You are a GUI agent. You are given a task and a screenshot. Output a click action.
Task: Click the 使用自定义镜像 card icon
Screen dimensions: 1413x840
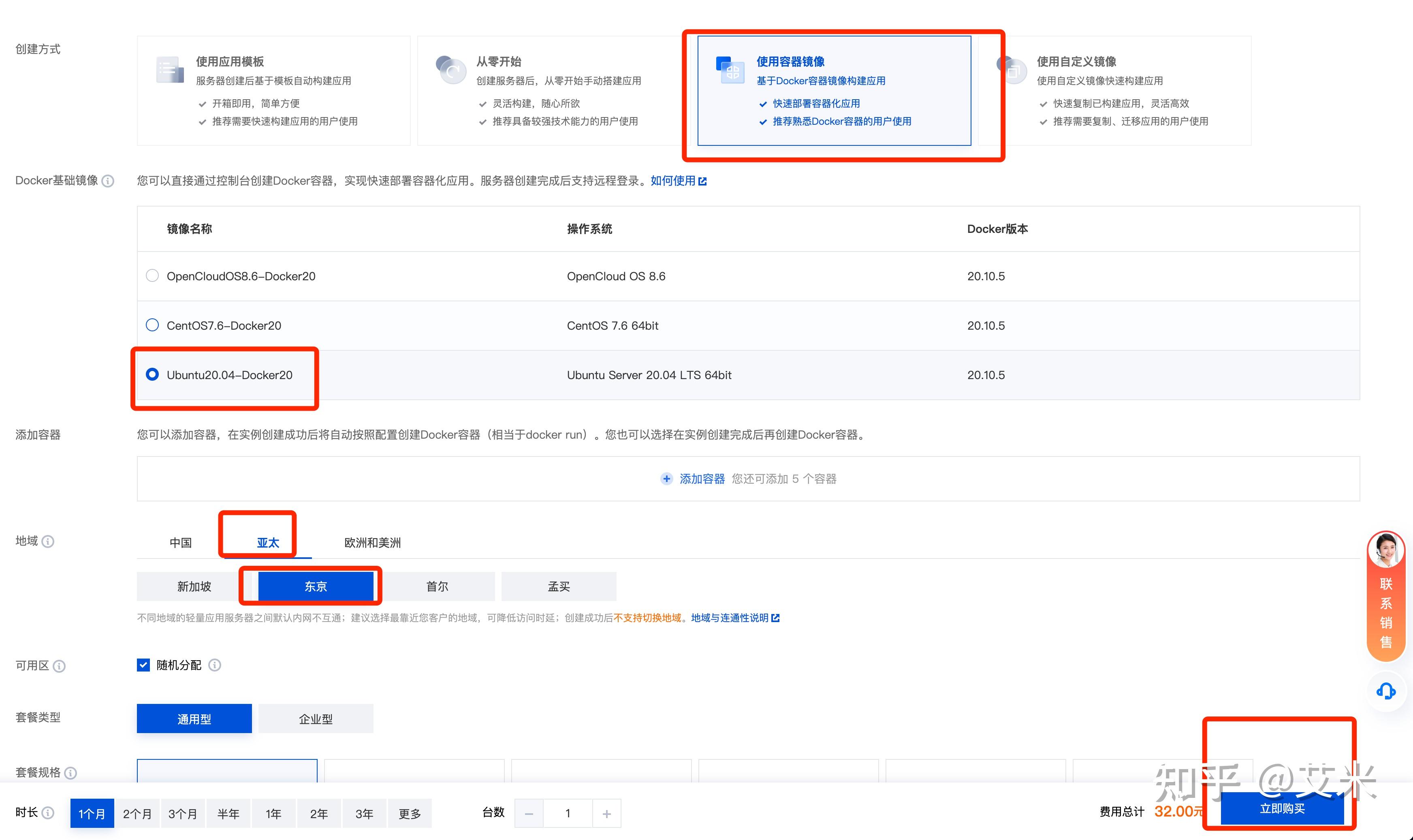pyautogui.click(x=1013, y=70)
